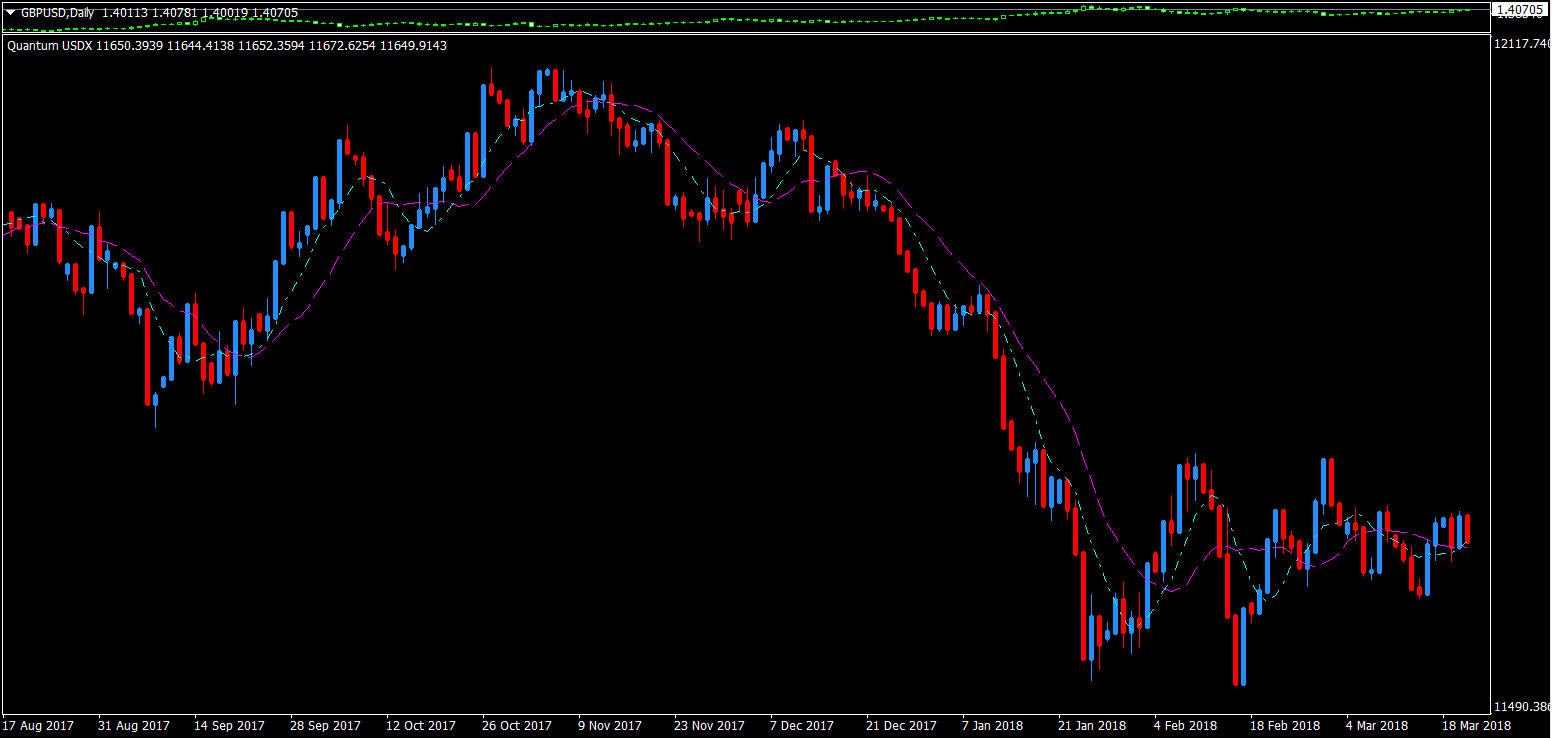Click the 28 Sep 2017 date label

click(x=326, y=725)
